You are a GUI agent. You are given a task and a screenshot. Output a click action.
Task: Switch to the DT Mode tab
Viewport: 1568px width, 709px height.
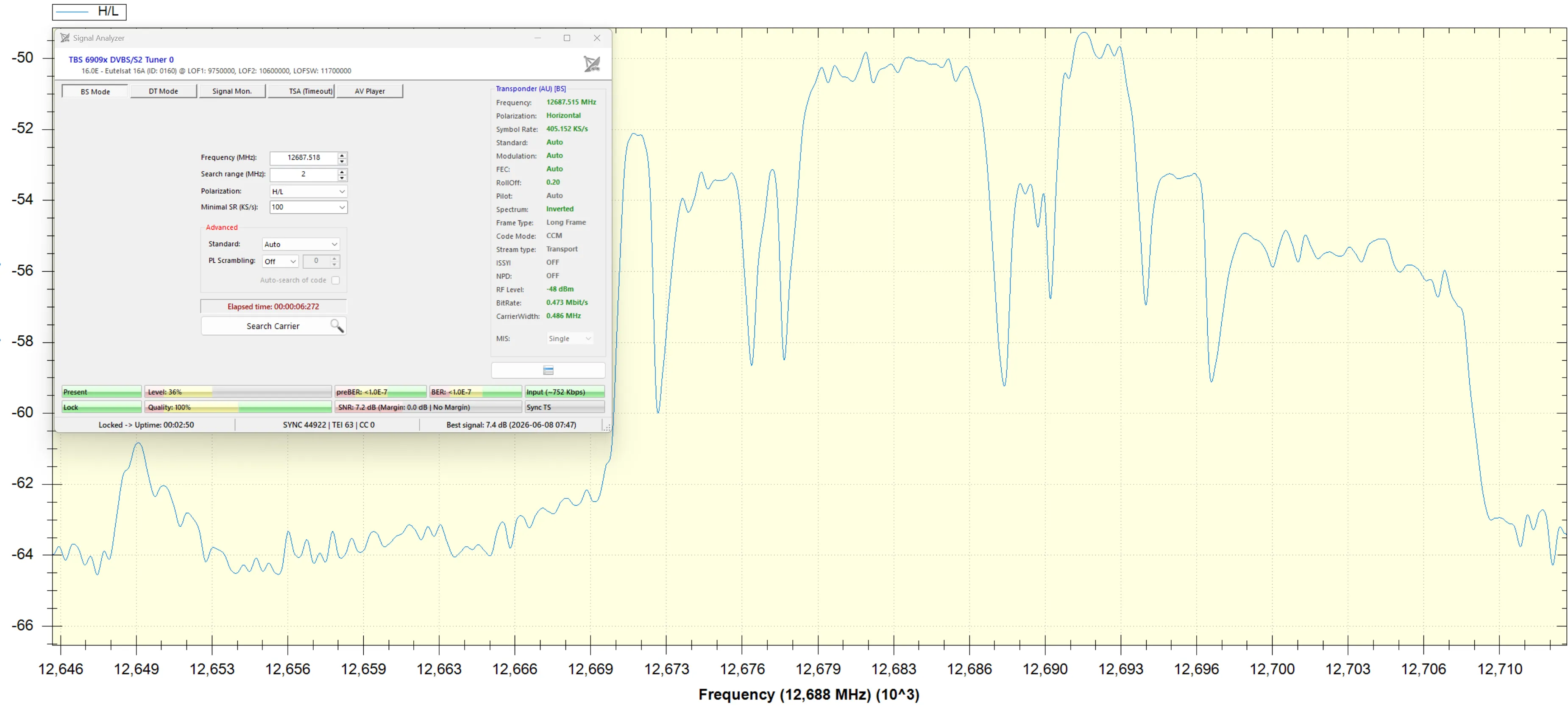point(164,91)
